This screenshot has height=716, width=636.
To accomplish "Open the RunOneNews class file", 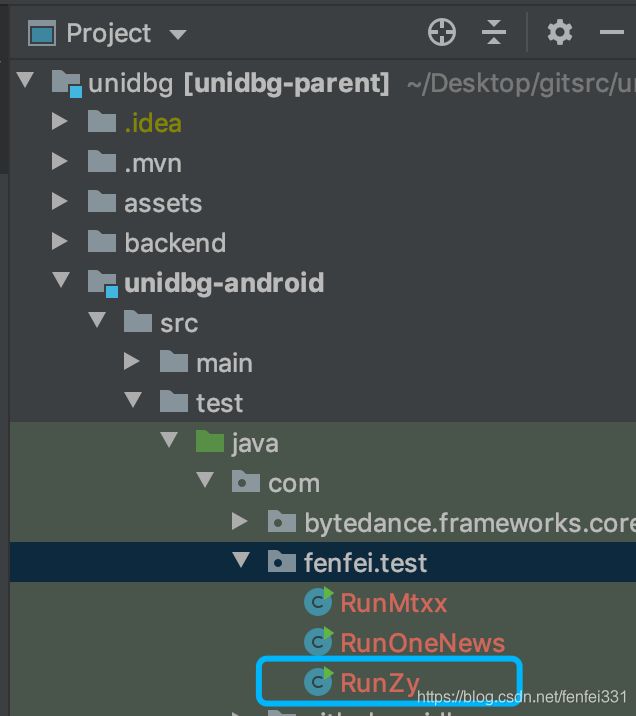I will [x=423, y=642].
